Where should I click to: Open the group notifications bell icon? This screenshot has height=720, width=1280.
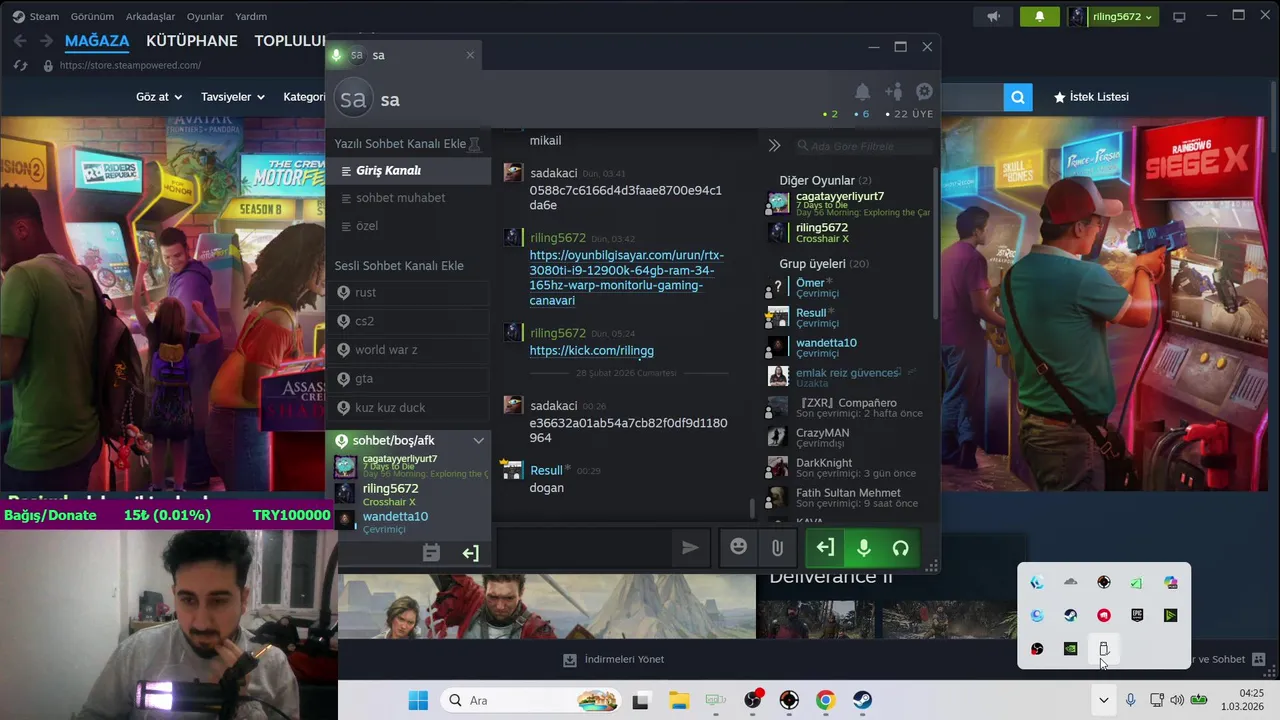(862, 92)
